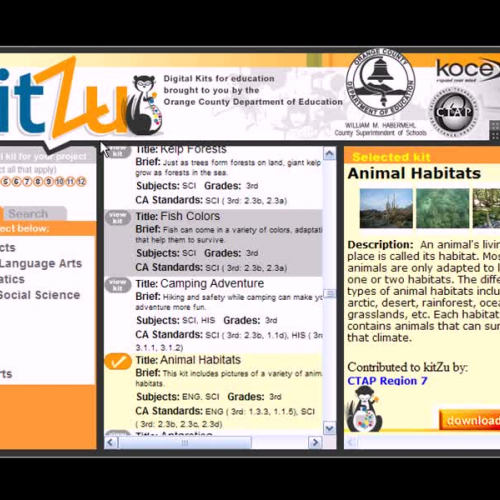This screenshot has width=500, height=500.
Task: Toggle the grade 6 circle filter
Action: click(16, 182)
